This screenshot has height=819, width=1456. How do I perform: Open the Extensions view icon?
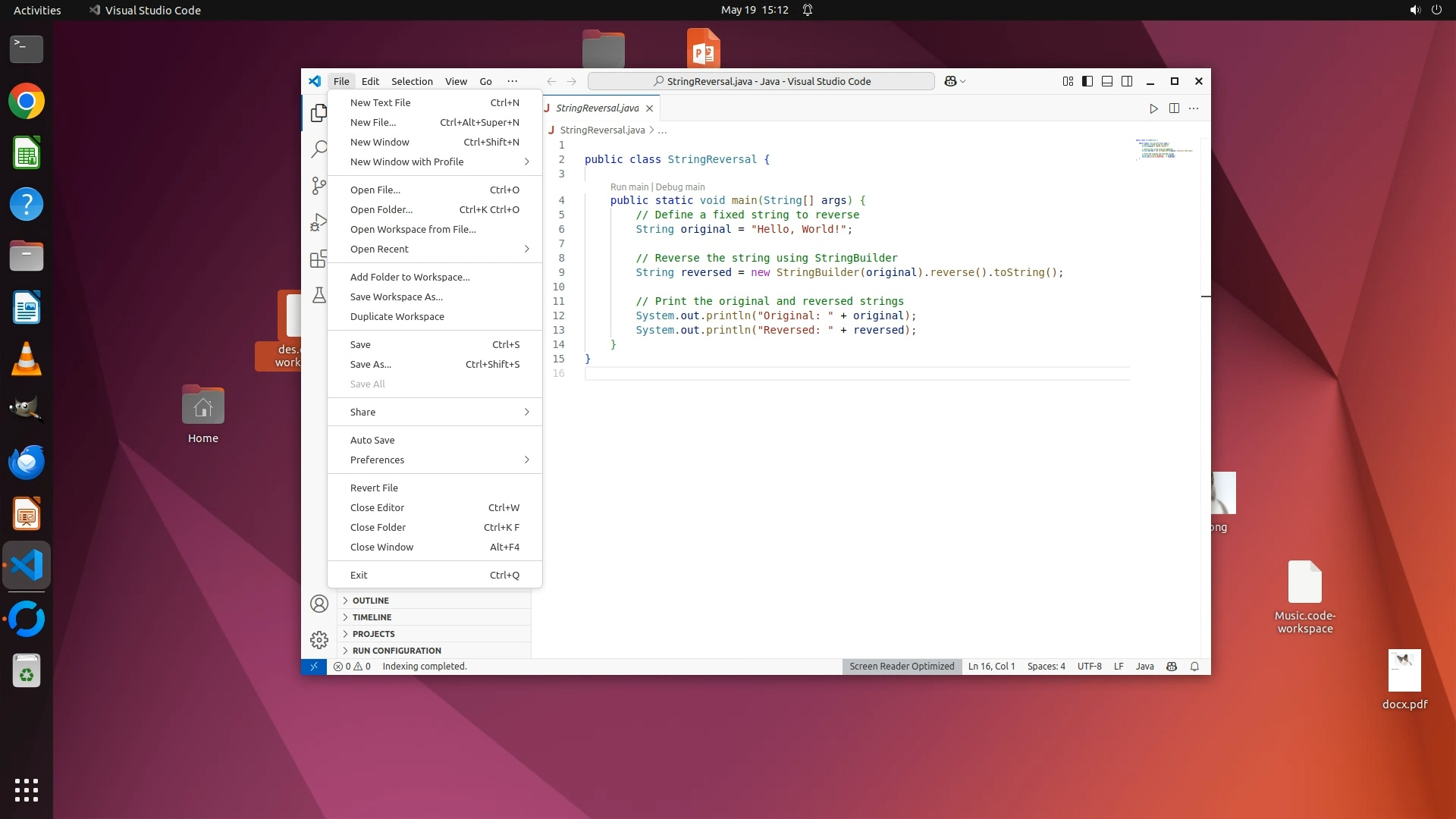(x=318, y=259)
